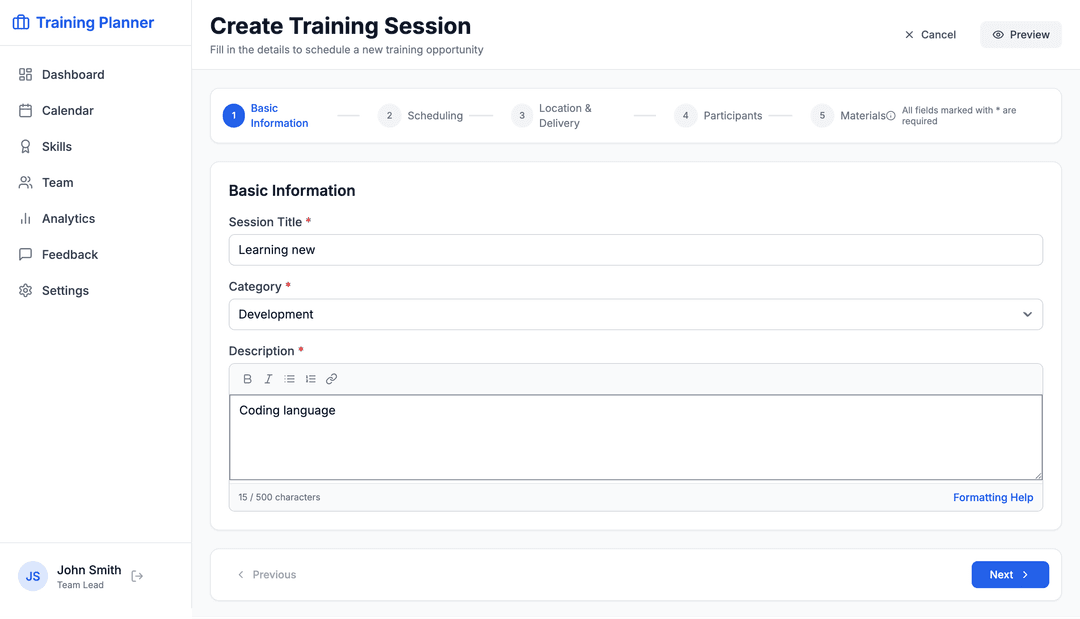Insert a numbered list in the description
Viewport: 1080px width, 619px height.
[x=310, y=378]
